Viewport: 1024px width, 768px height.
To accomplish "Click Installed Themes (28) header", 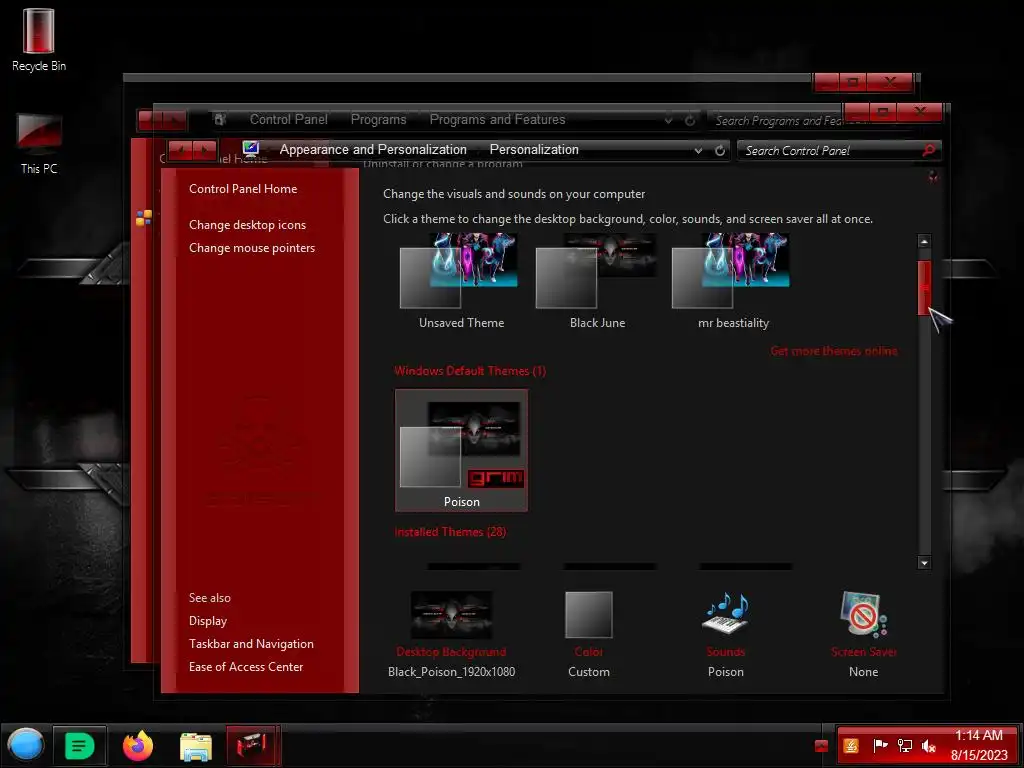I will tap(450, 532).
